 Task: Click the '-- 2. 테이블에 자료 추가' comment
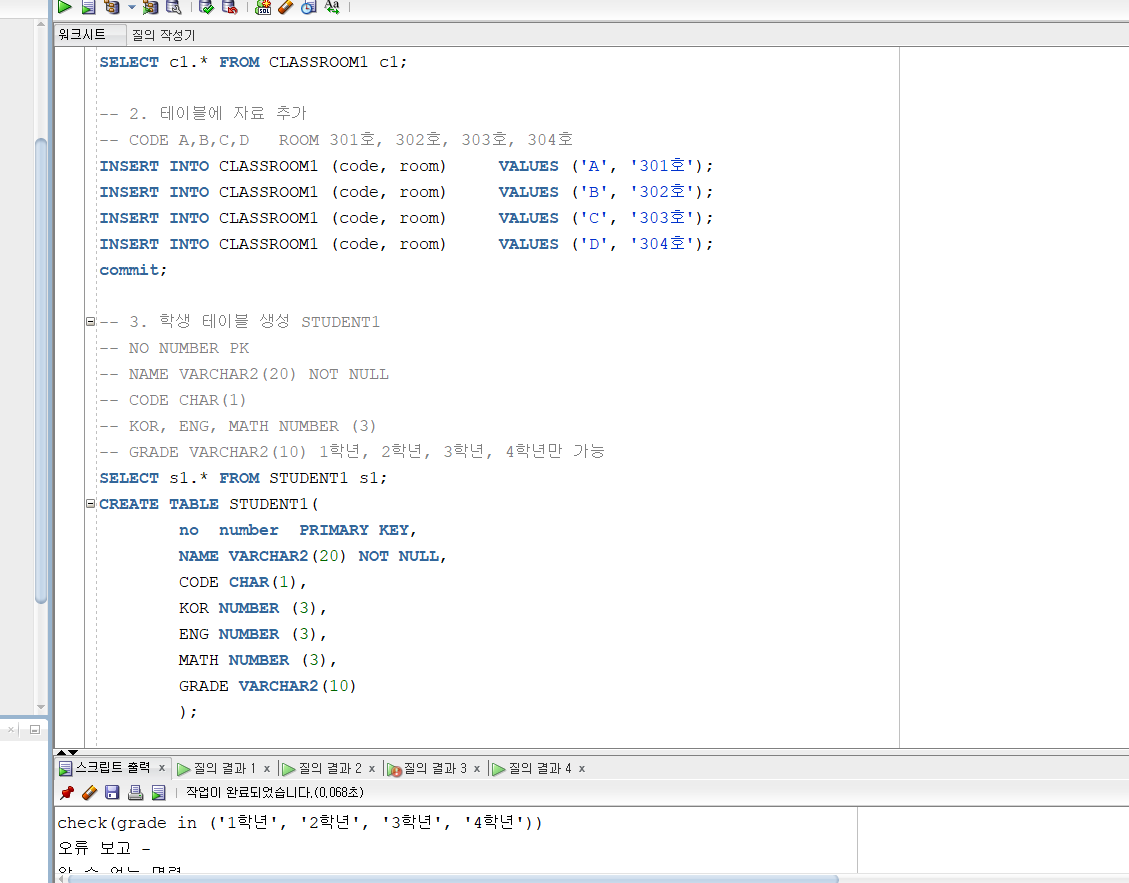coord(203,113)
